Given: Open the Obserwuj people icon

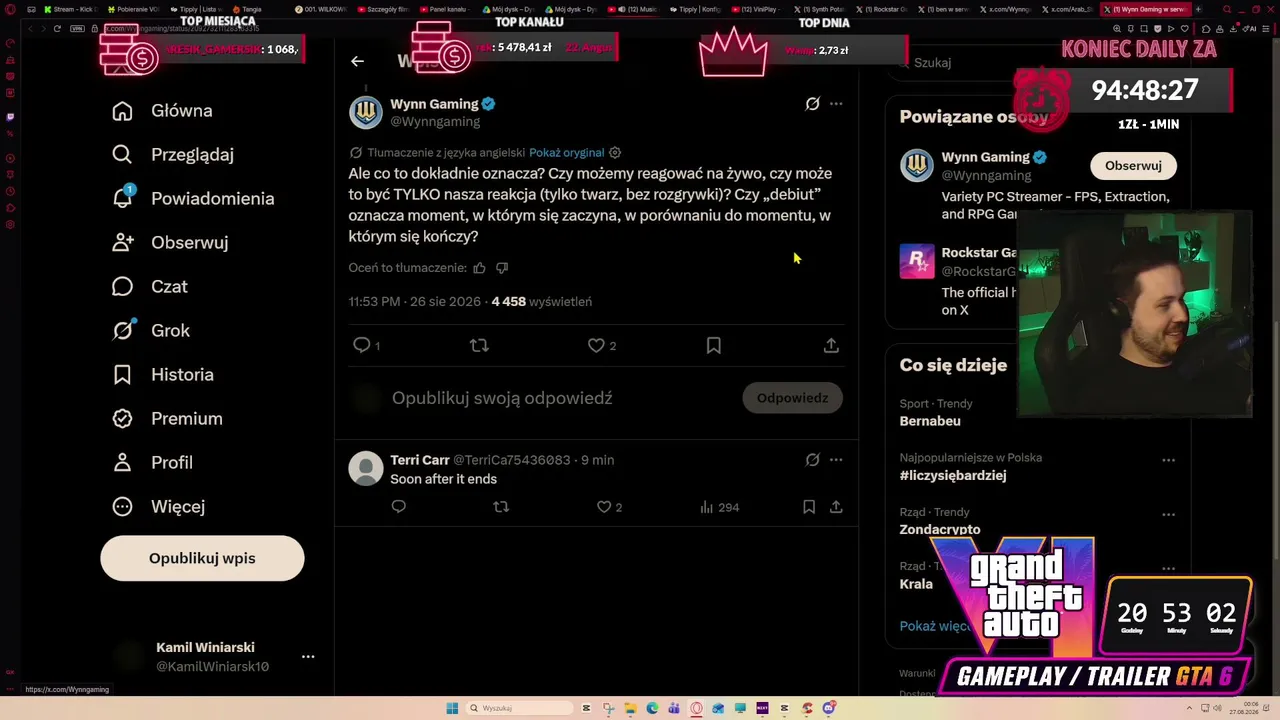Looking at the screenshot, I should [122, 243].
